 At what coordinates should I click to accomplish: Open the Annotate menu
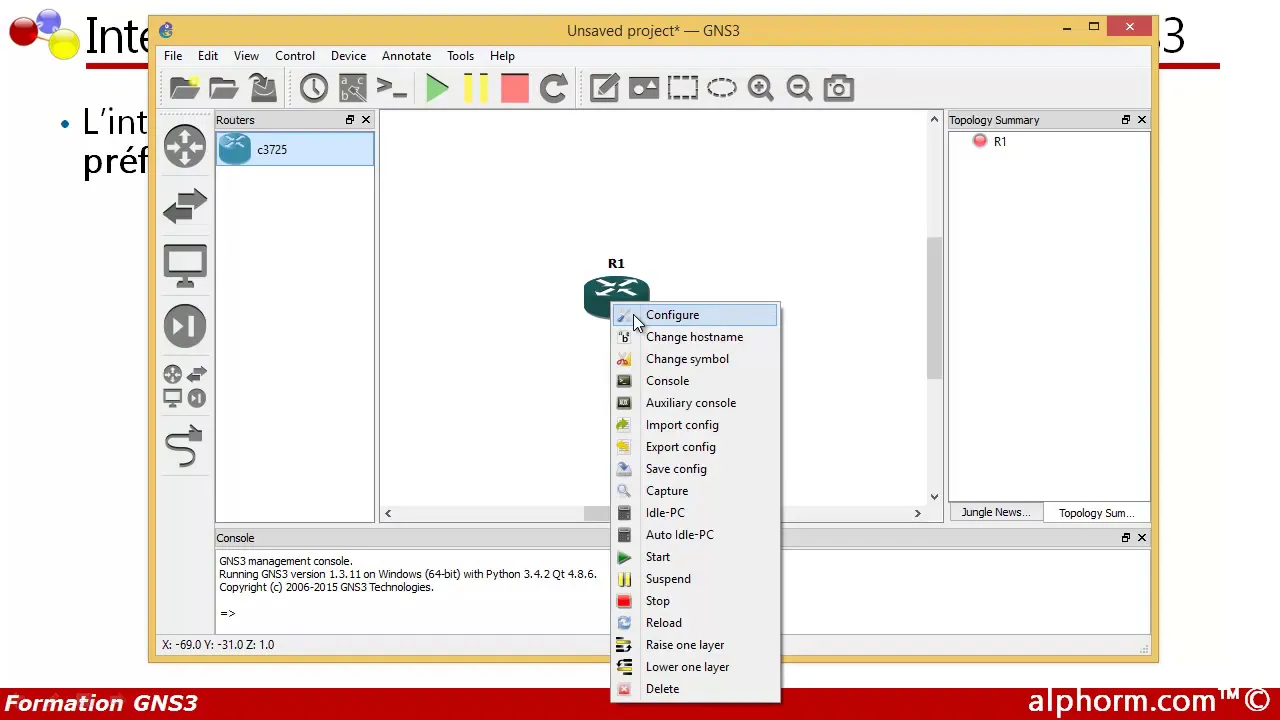[x=406, y=56]
